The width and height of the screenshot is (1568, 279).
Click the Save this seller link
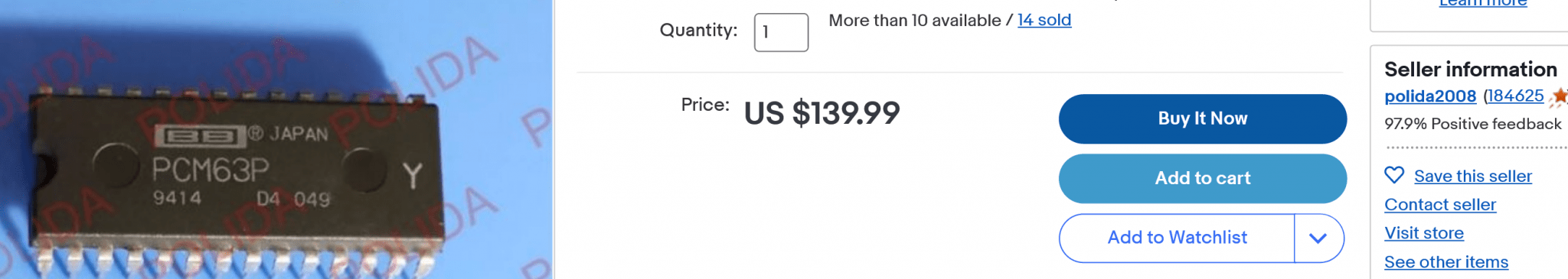click(x=1473, y=176)
